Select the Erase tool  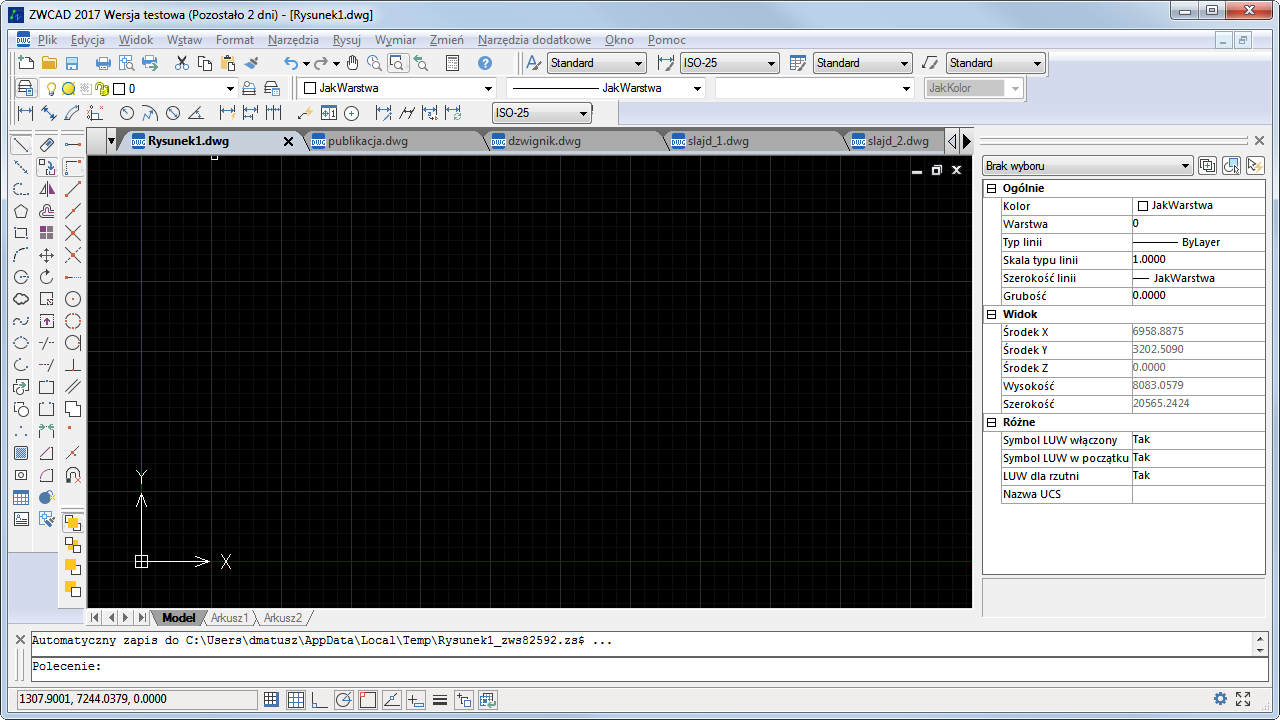(x=47, y=145)
